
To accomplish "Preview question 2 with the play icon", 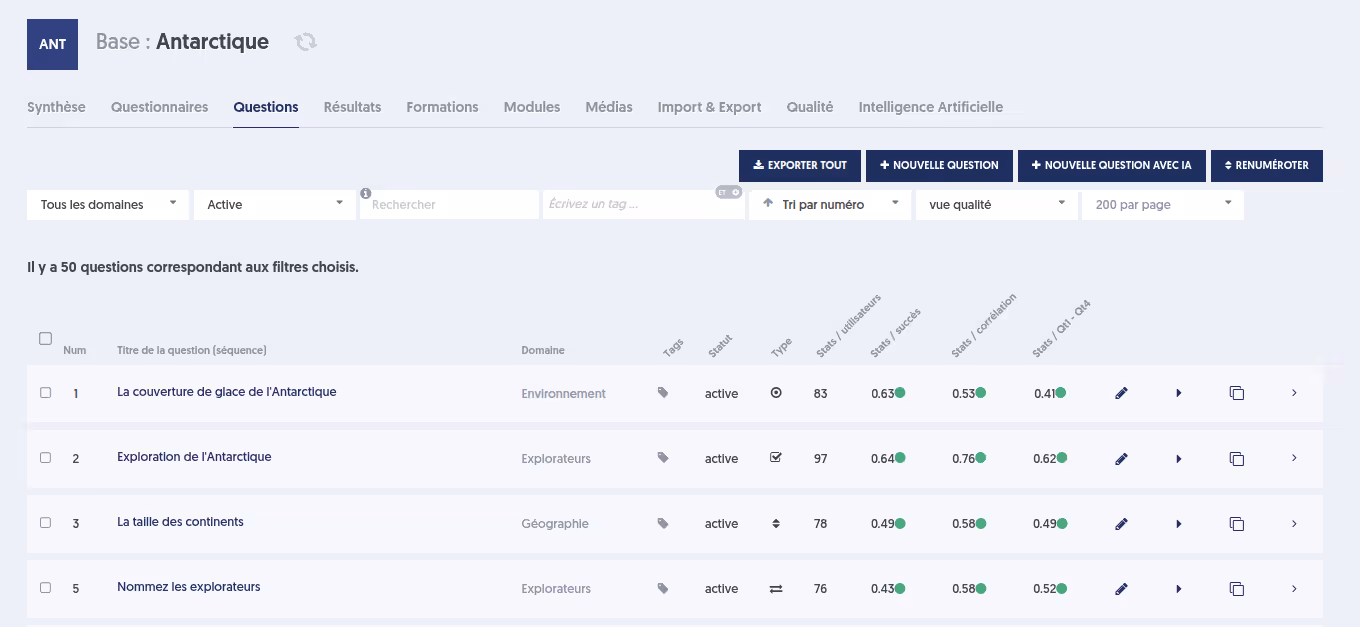I will pyautogui.click(x=1179, y=459).
